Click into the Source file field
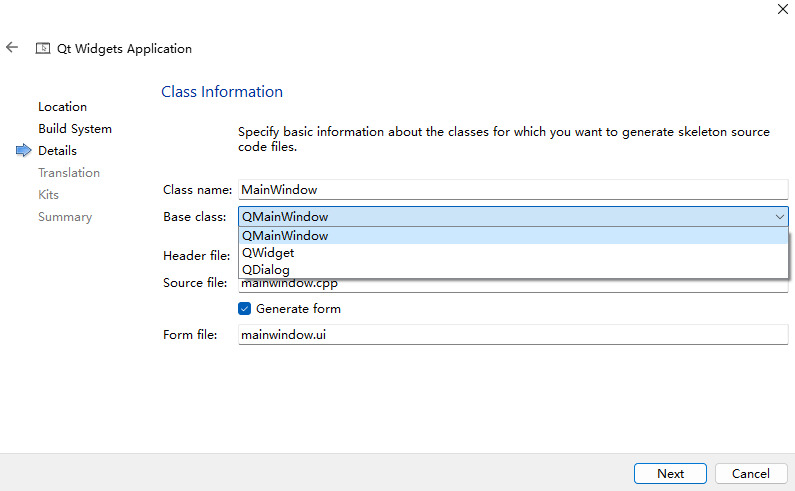Screen dimensions: 795x491 pyautogui.click(x=513, y=285)
